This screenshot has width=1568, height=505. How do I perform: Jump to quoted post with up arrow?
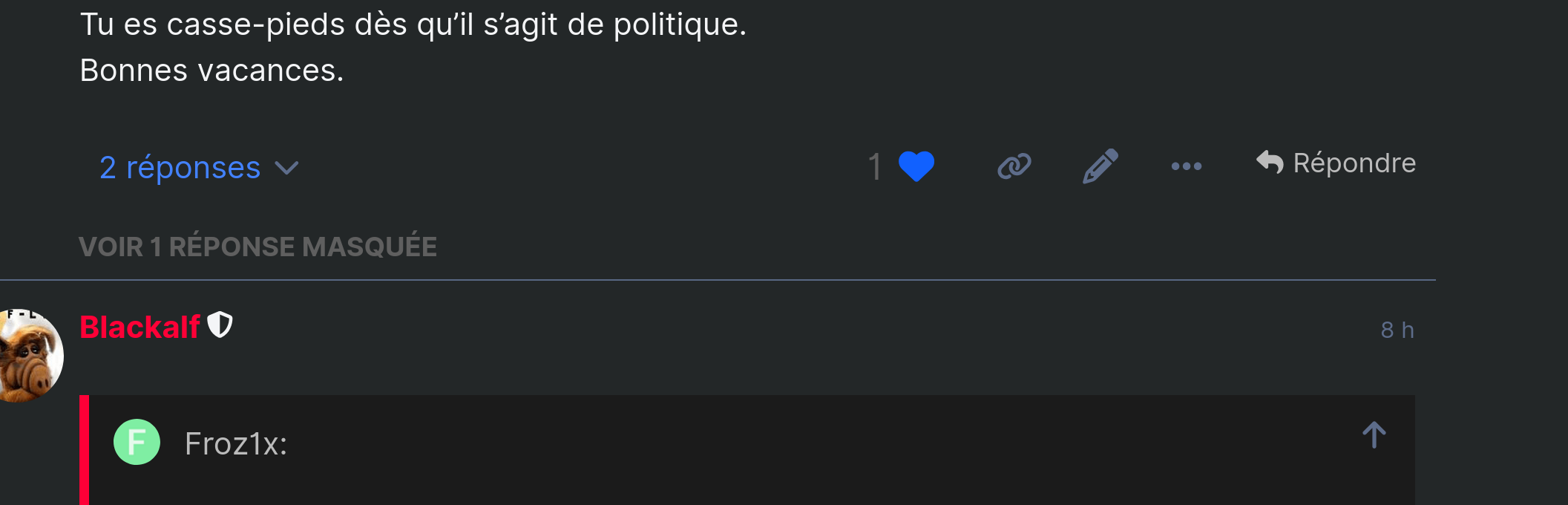click(x=1374, y=434)
